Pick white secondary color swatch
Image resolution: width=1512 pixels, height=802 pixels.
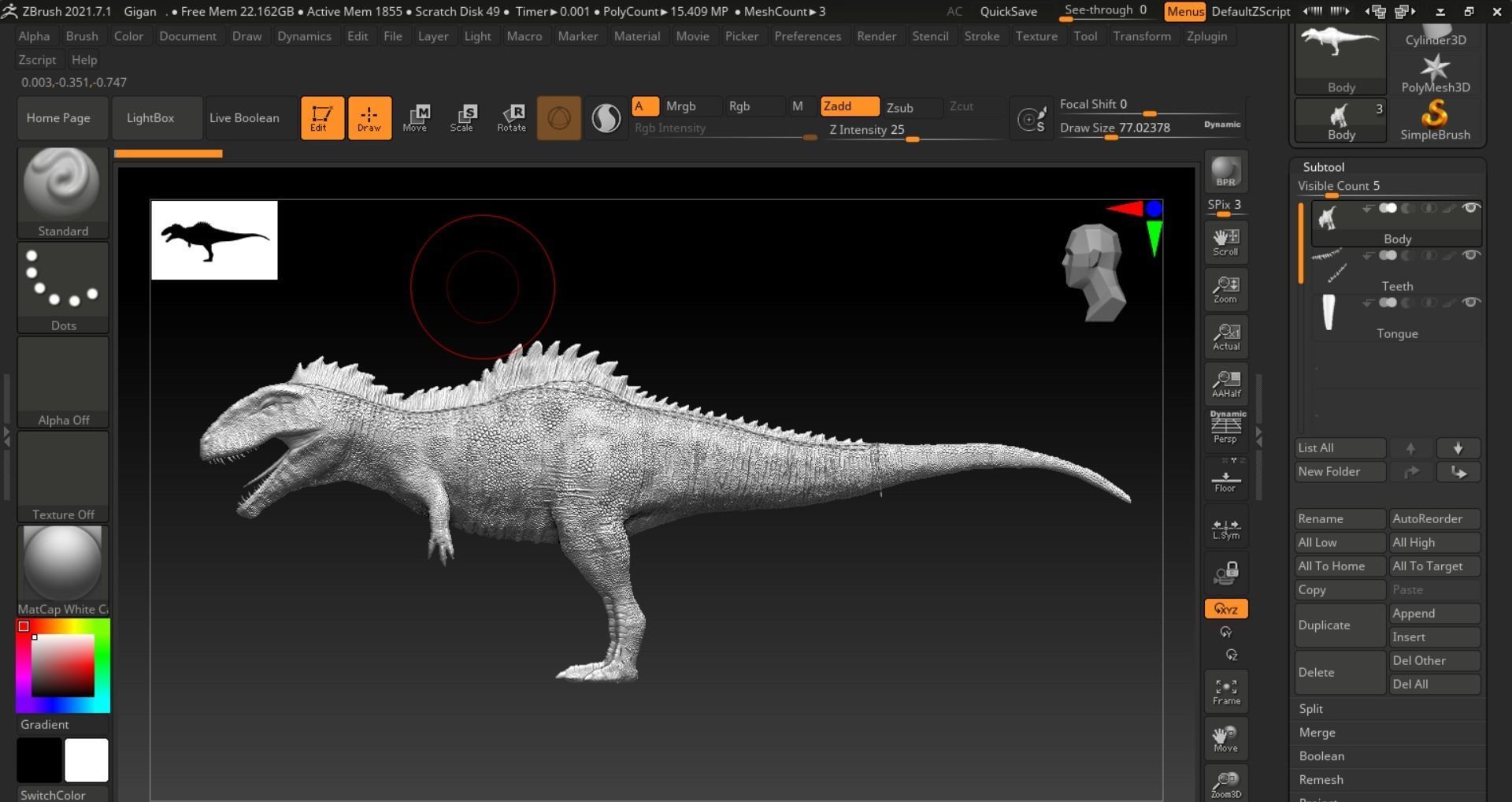87,760
